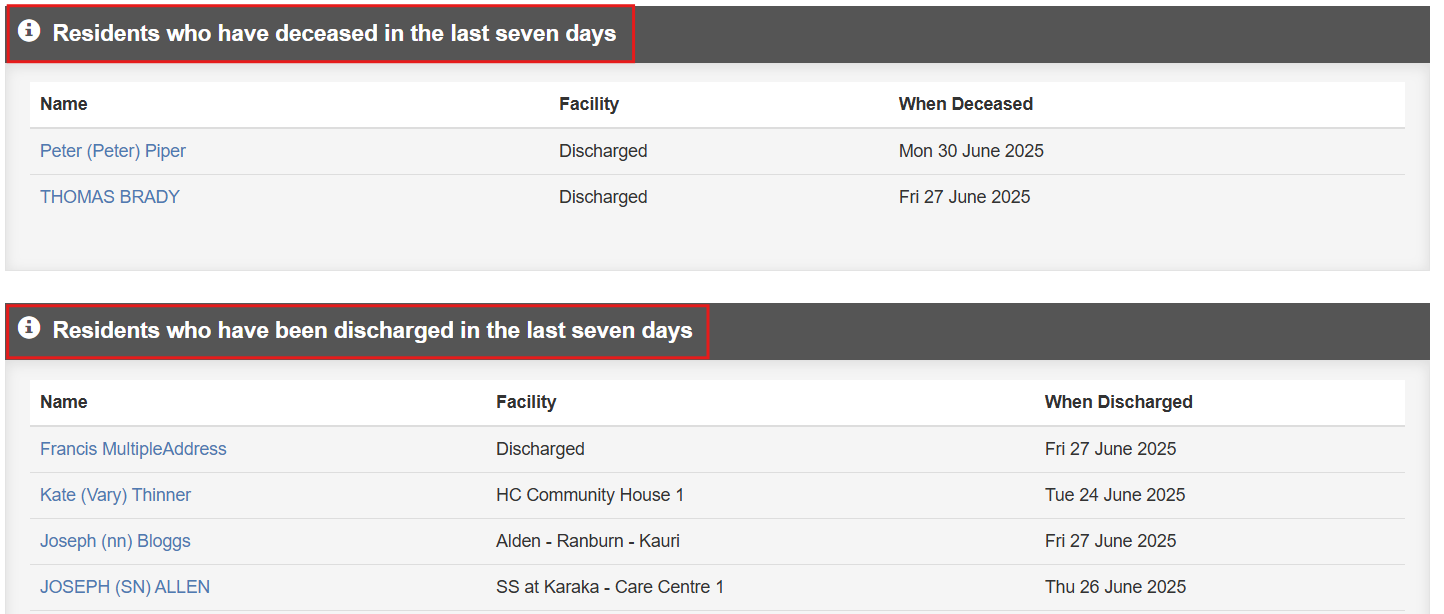Click 'Residents who have been discharged' panel title

372,330
